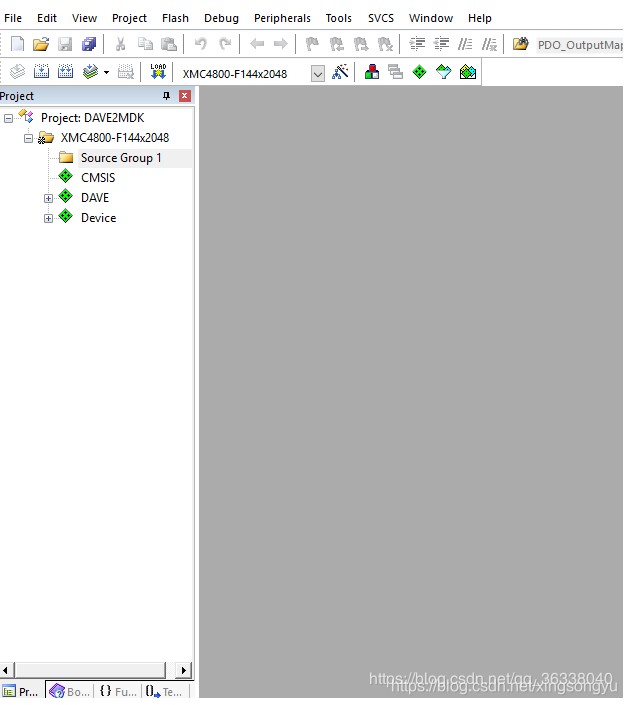This screenshot has height=705, width=627.
Task: Collapse Project: DAVE2MDK tree node
Action: pyautogui.click(x=8, y=119)
